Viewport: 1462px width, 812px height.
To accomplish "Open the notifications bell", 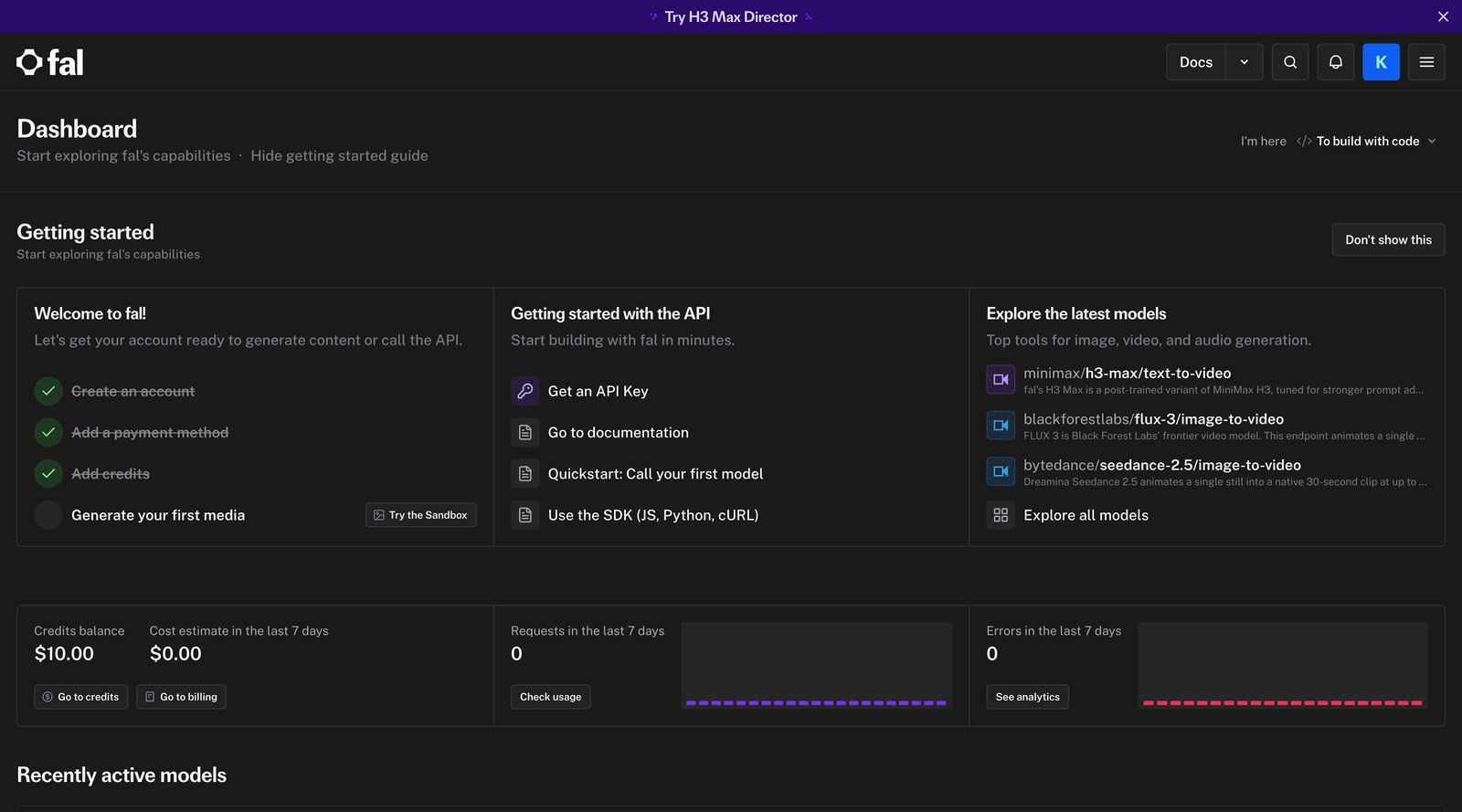I will [1336, 62].
